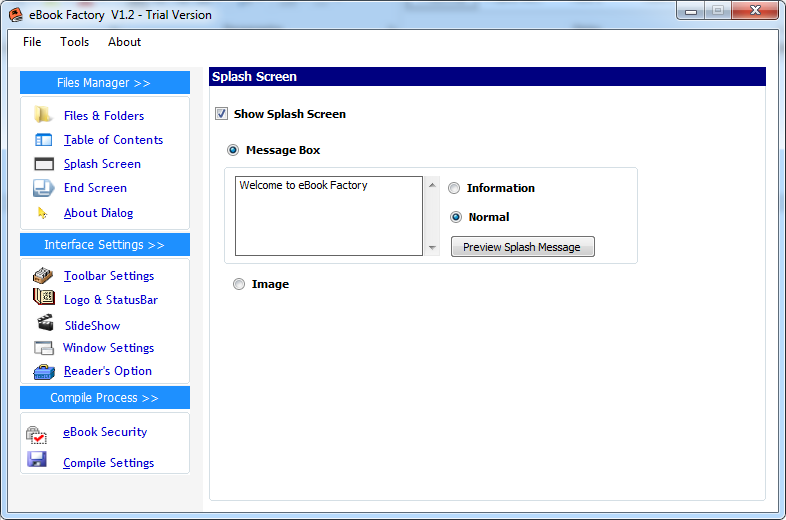The width and height of the screenshot is (786, 520).
Task: Click the message box scroll down arrow
Action: tap(432, 248)
